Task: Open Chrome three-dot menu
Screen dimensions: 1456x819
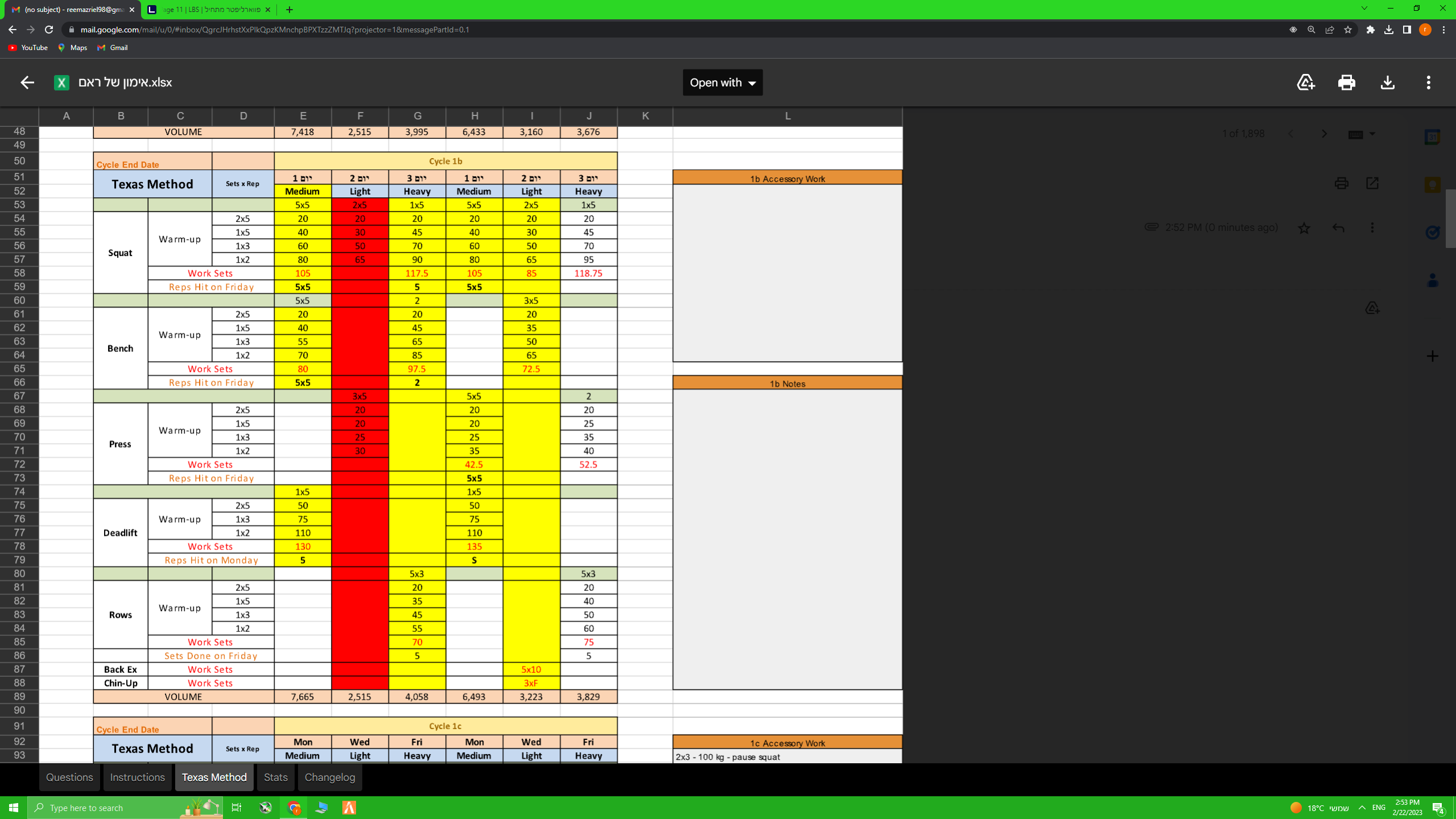Action: [x=1443, y=30]
